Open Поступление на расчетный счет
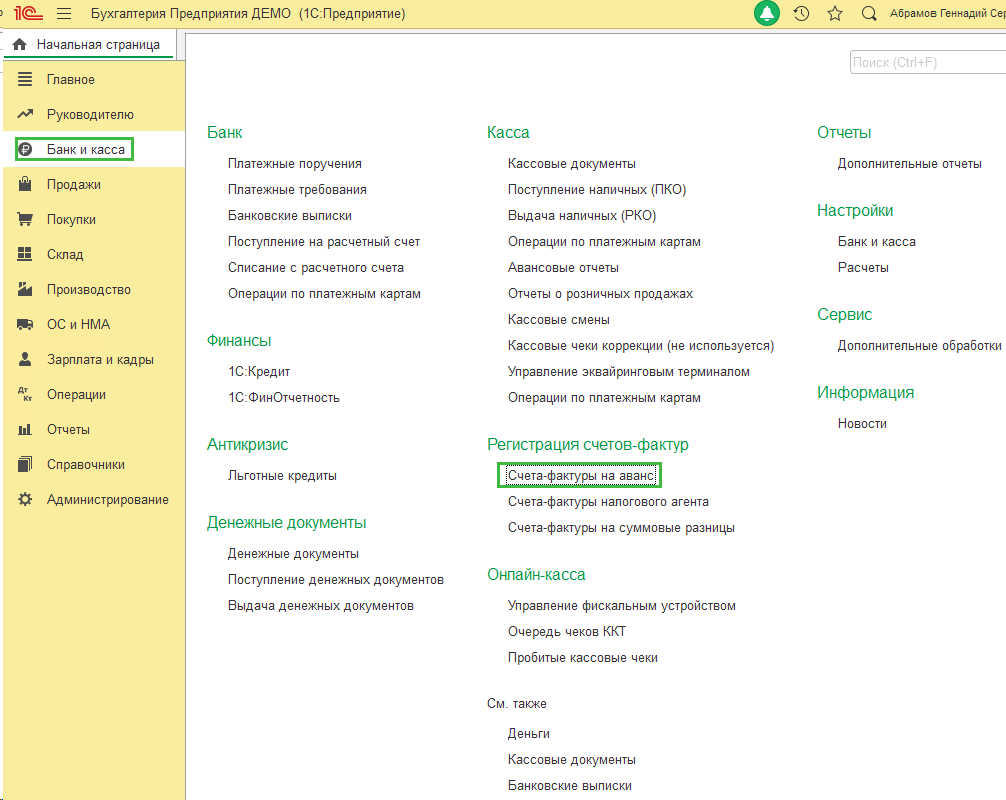This screenshot has height=800, width=1006. click(324, 242)
